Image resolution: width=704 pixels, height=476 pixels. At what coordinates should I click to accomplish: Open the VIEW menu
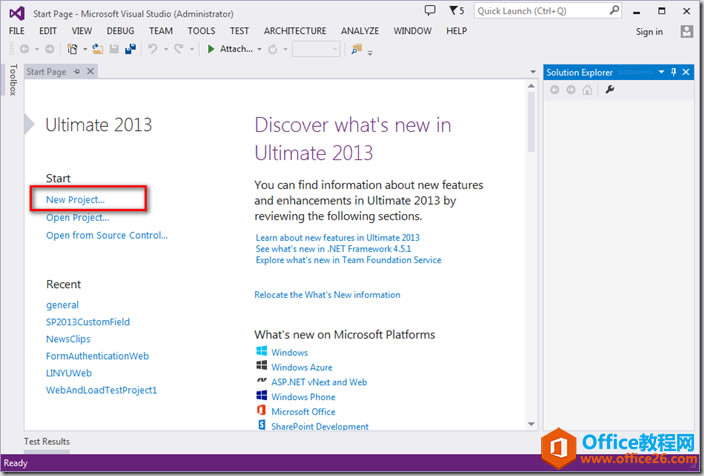click(82, 31)
